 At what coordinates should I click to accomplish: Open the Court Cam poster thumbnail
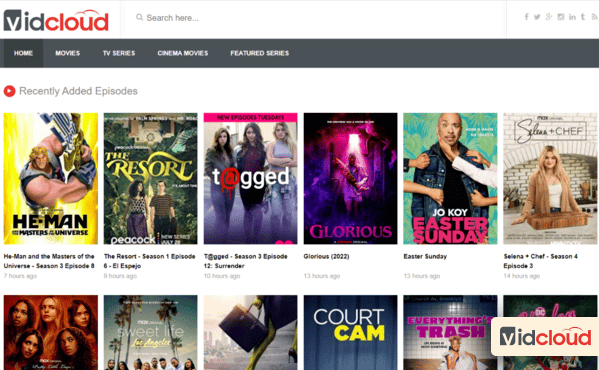click(350, 332)
